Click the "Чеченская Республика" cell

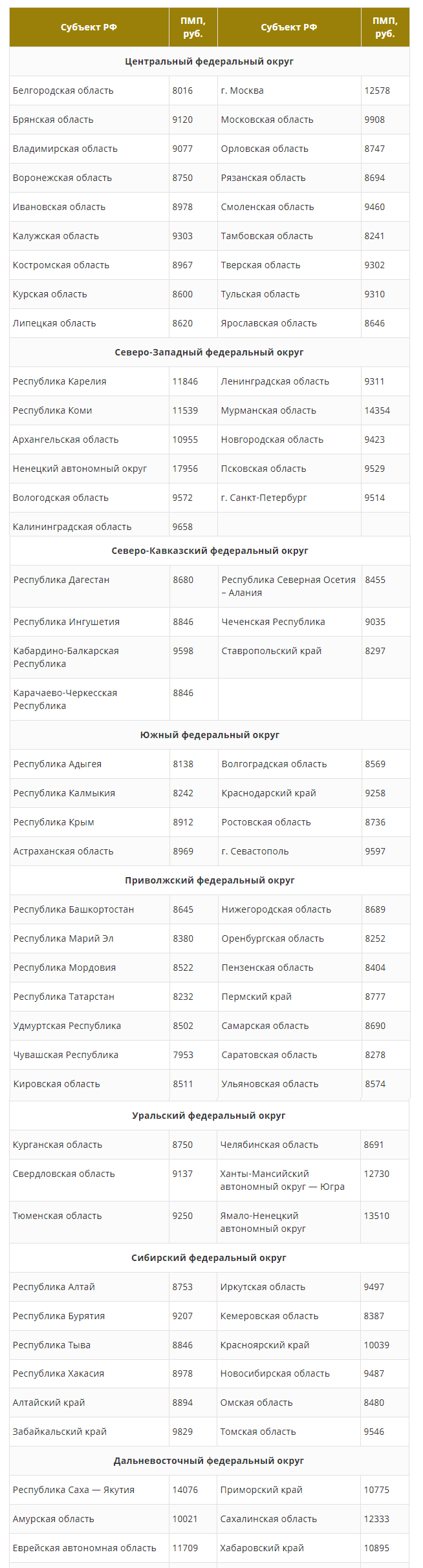[x=290, y=622]
